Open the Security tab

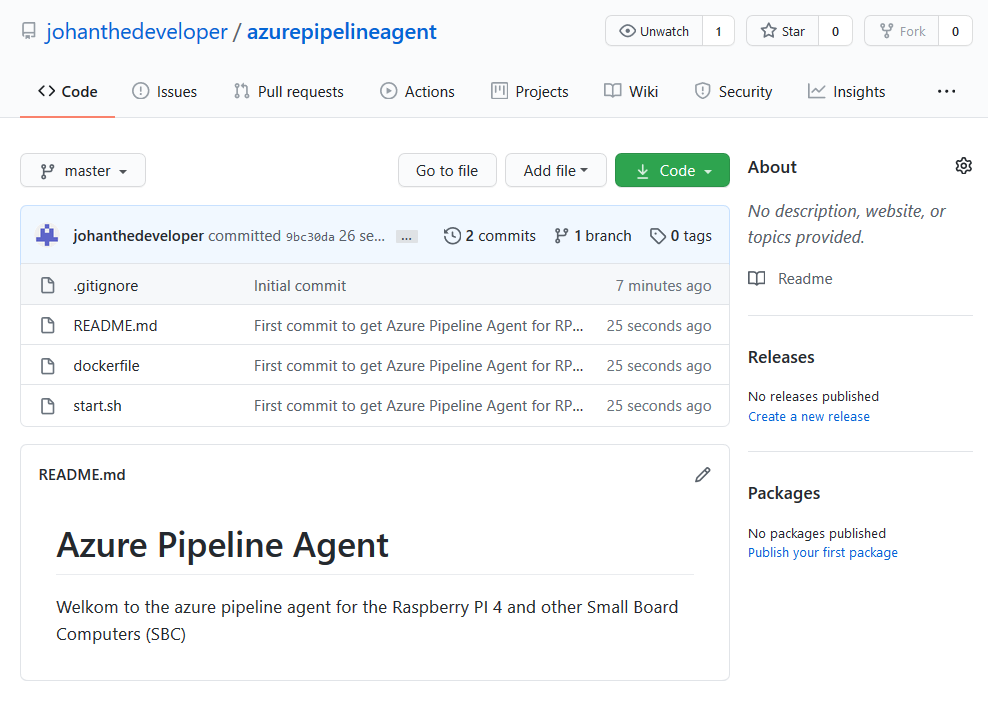[x=733, y=91]
